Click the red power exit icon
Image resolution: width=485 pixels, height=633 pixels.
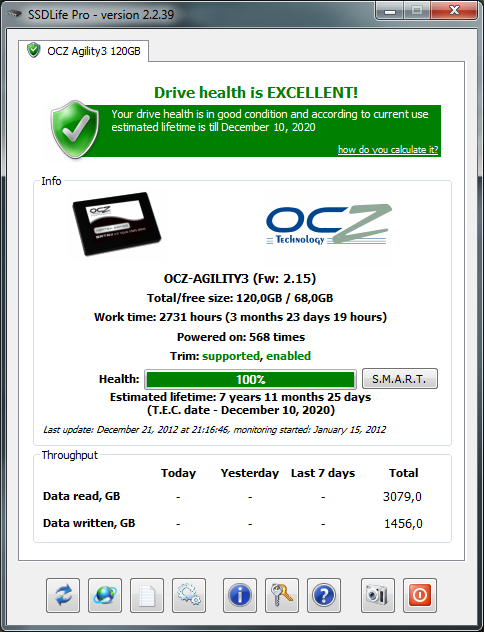tap(420, 595)
